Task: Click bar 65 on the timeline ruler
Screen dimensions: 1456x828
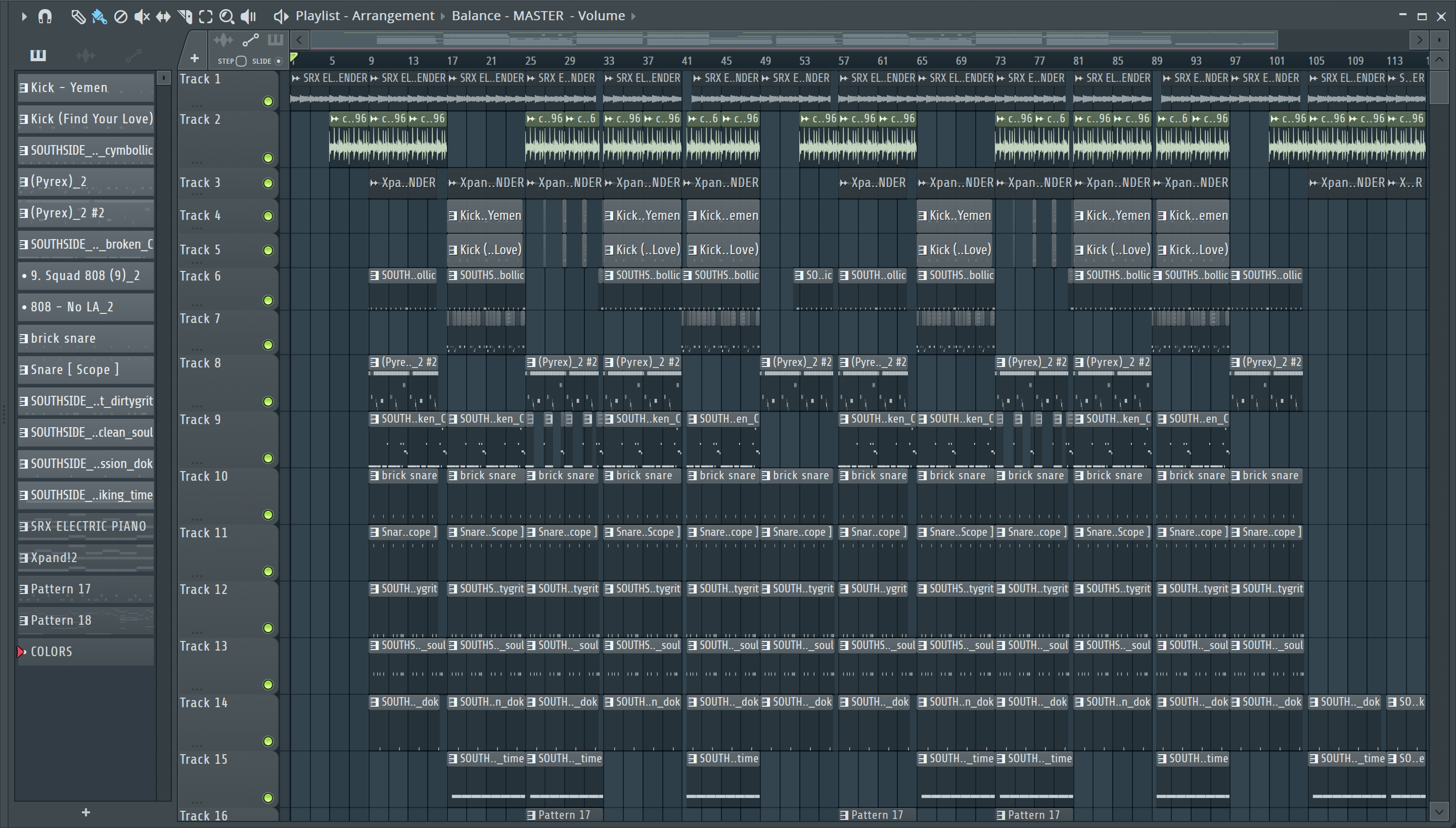Action: (x=921, y=60)
